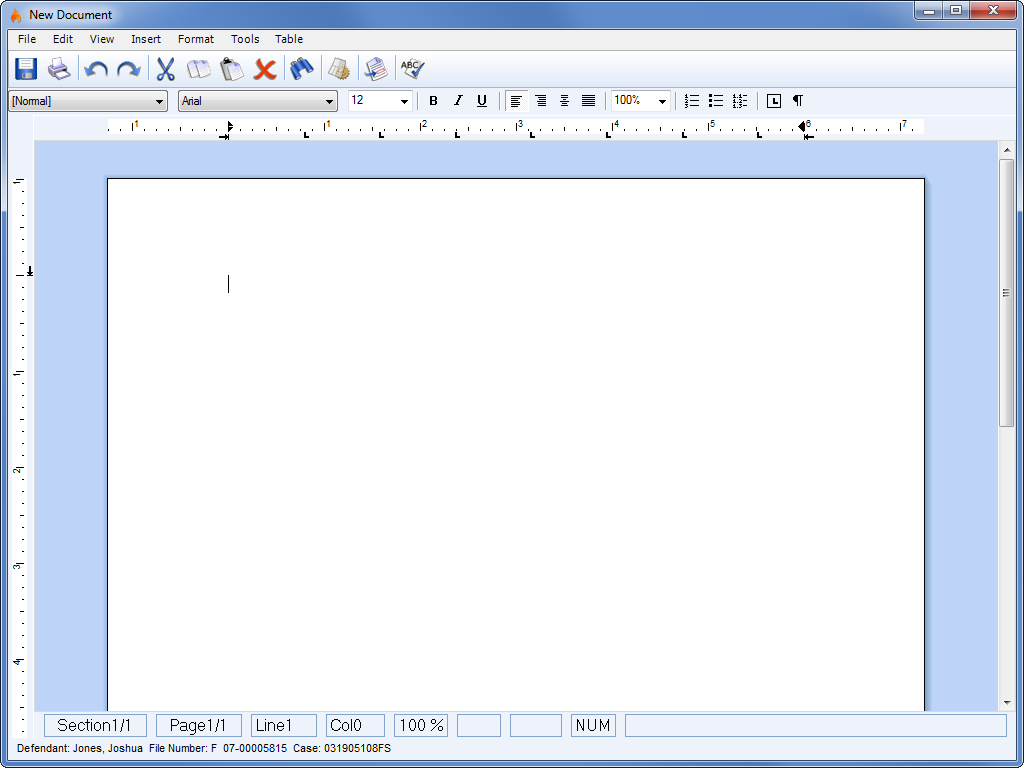This screenshot has width=1024, height=768.
Task: Click the flame application icon in title bar
Action: (x=16, y=14)
